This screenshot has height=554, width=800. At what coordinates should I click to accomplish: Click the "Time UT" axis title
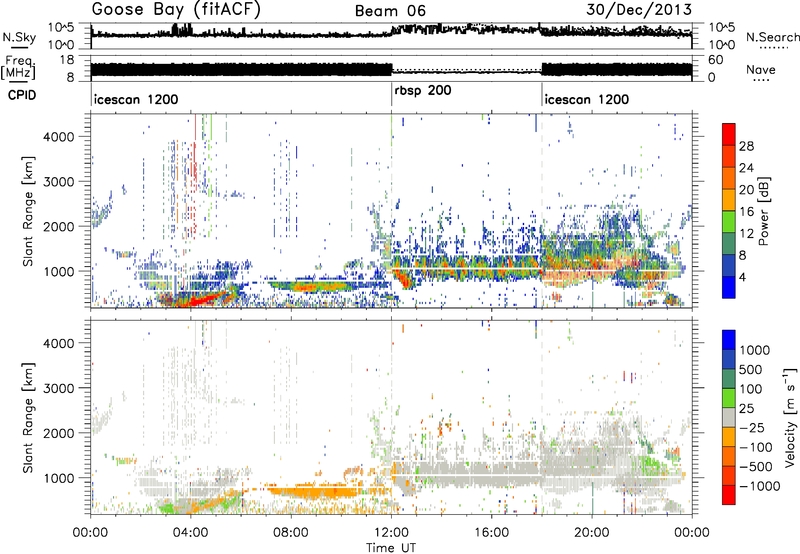(391, 547)
